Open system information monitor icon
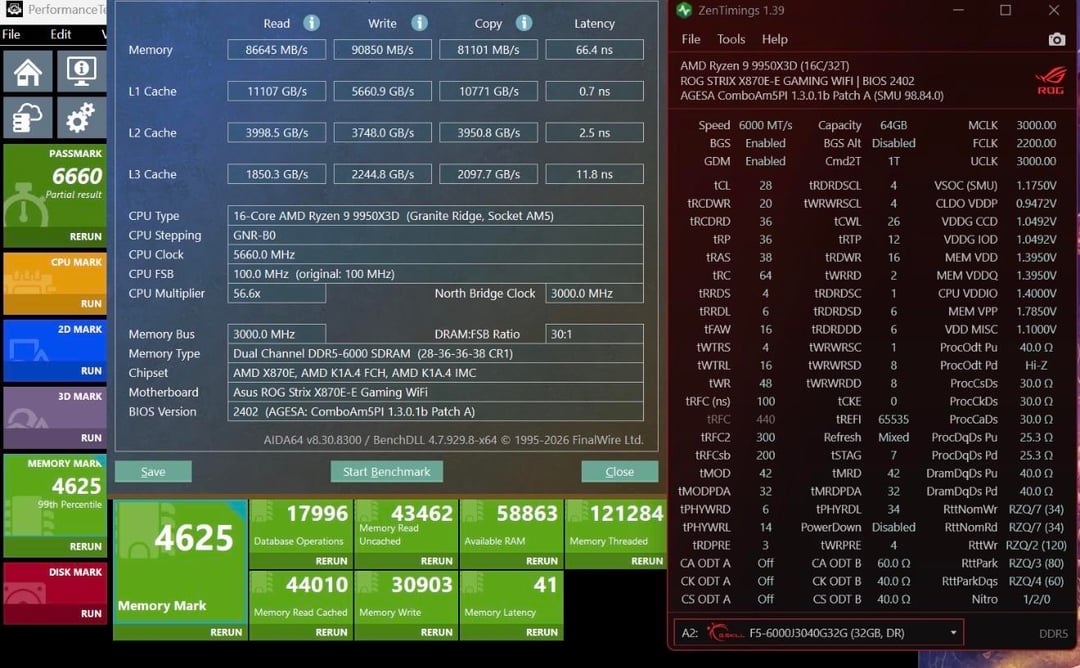 (81, 71)
